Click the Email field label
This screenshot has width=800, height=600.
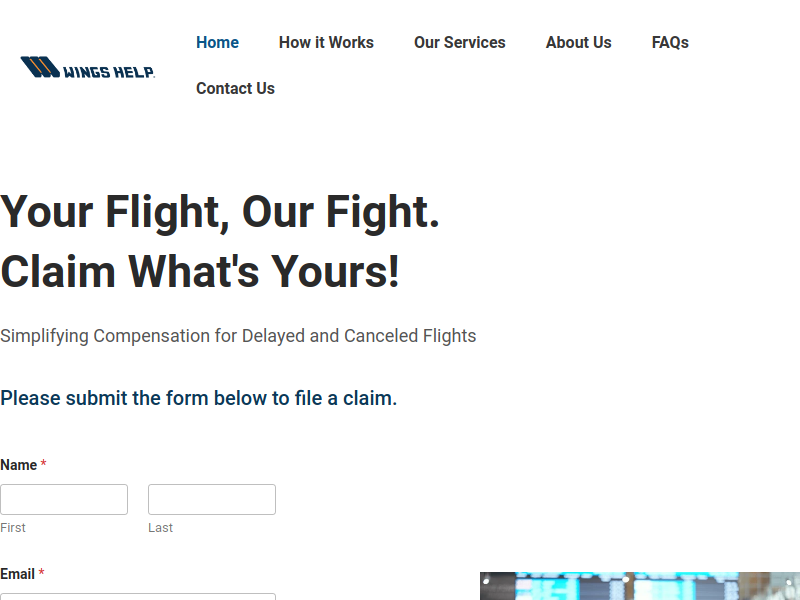[17, 574]
